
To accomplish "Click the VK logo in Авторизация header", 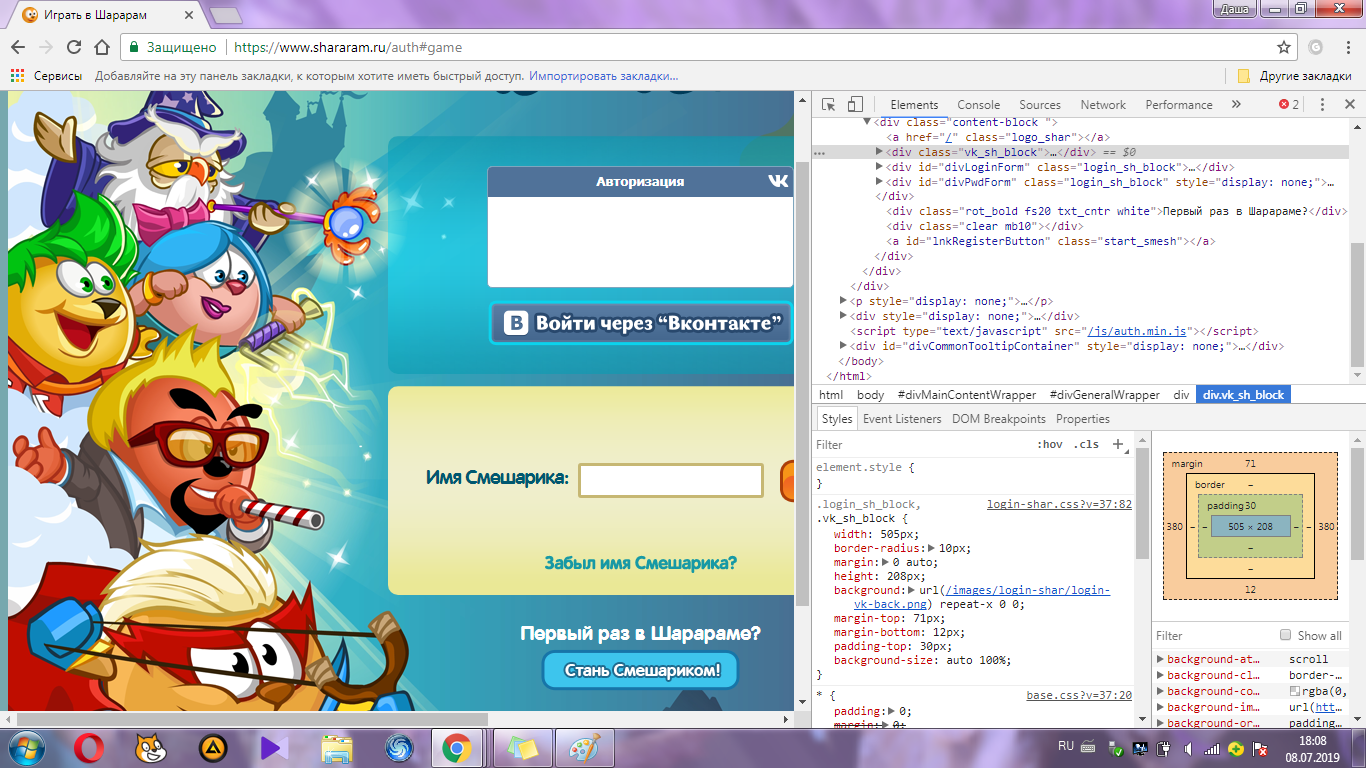I will (778, 181).
